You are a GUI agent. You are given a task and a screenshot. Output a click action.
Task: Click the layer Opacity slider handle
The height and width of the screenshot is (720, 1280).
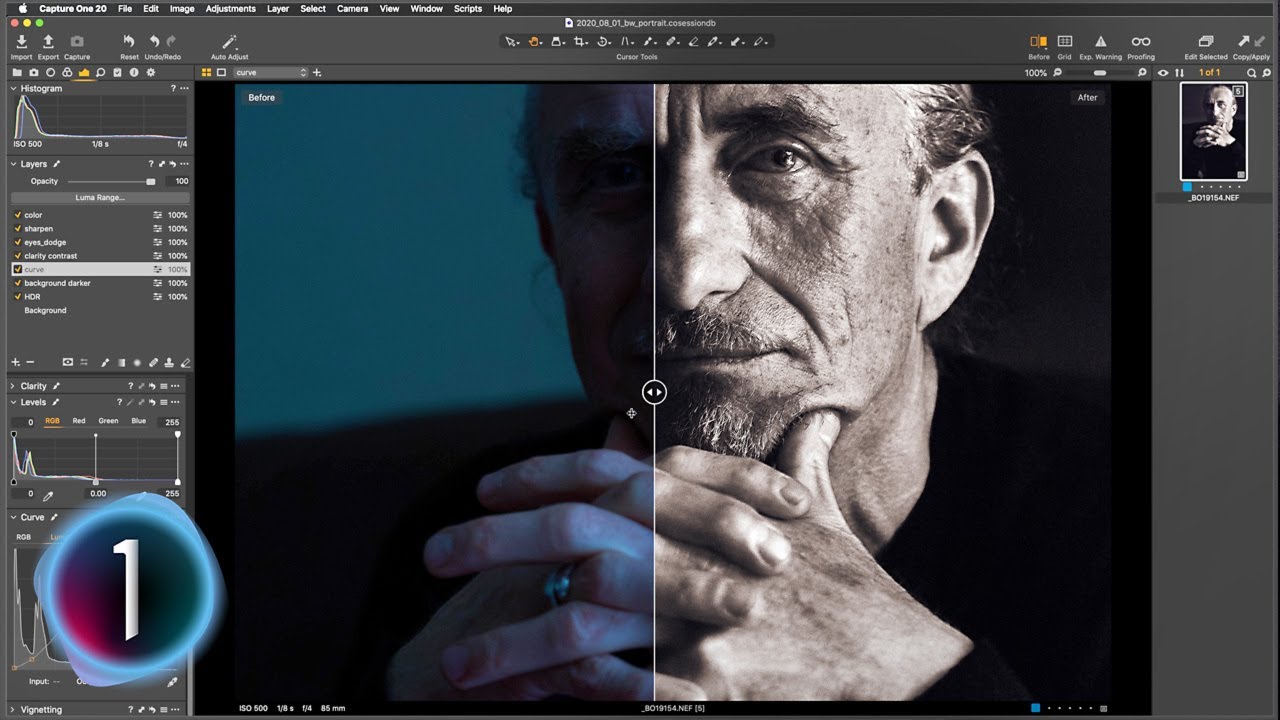point(151,182)
